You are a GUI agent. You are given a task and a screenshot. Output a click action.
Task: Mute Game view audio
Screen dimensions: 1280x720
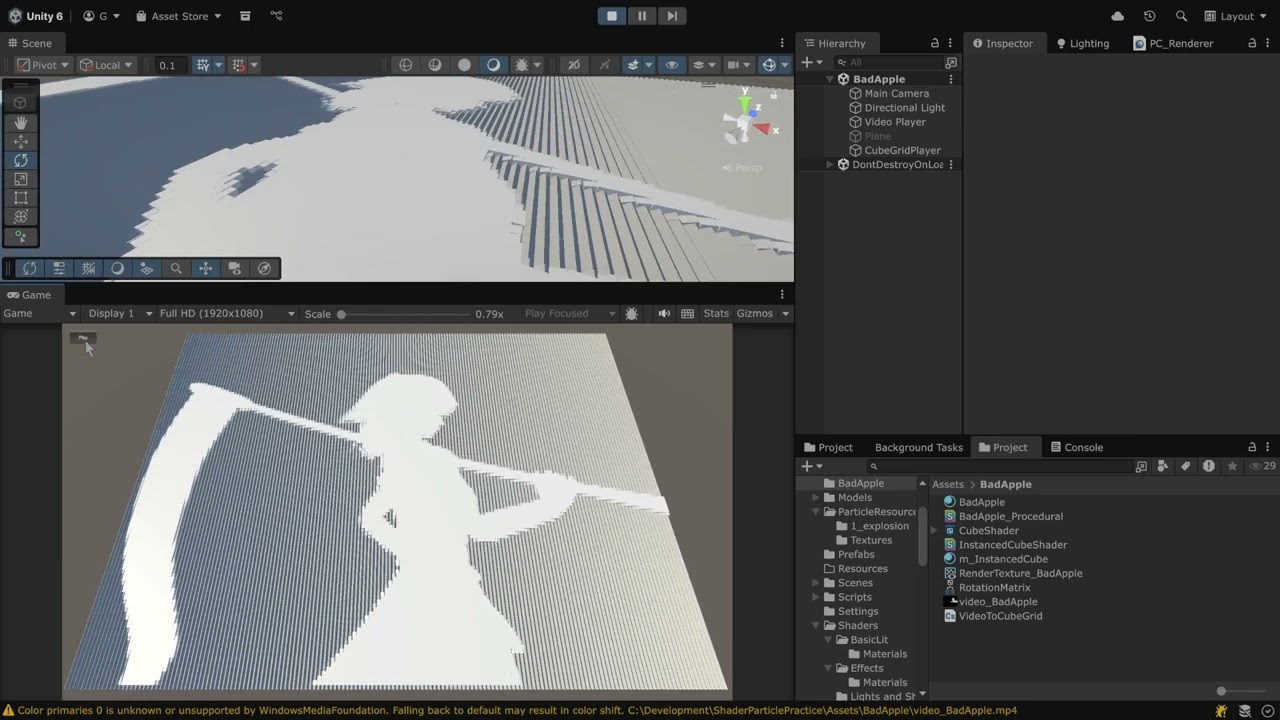coord(663,314)
